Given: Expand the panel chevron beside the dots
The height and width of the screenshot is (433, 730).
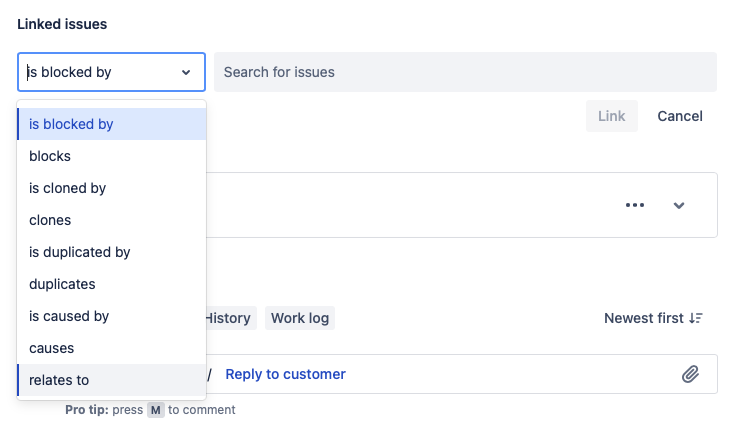Looking at the screenshot, I should 679,205.
